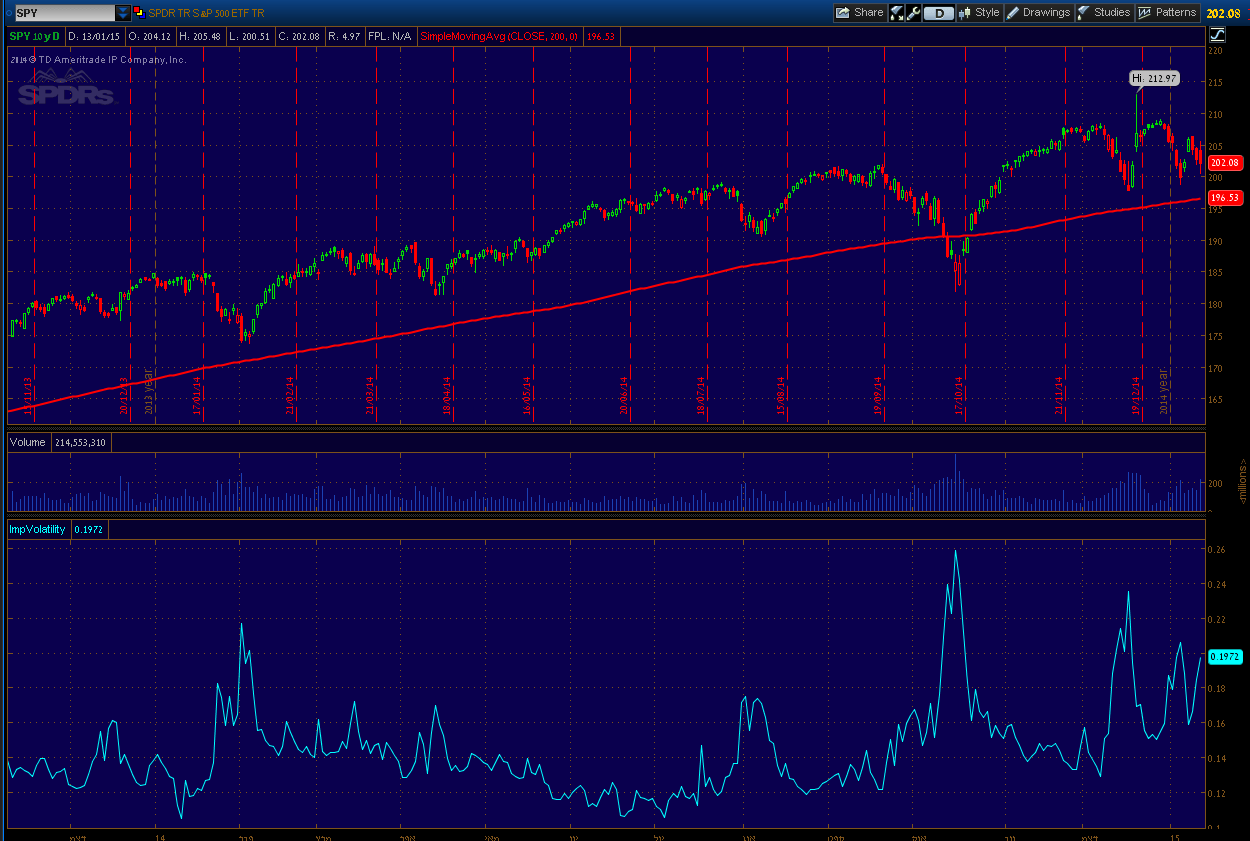The image size is (1250, 841).
Task: Open the color link clipboard icon
Action: (139, 12)
